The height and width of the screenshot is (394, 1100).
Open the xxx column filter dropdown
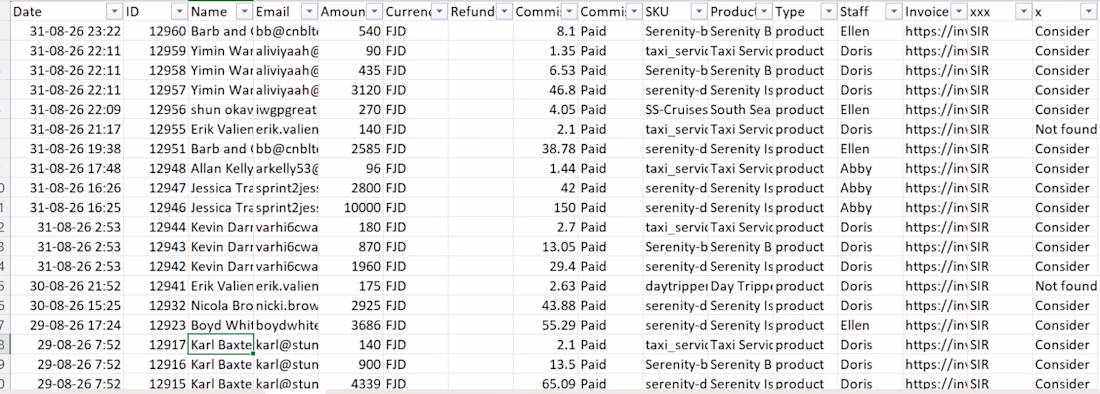pyautogui.click(x=1024, y=11)
